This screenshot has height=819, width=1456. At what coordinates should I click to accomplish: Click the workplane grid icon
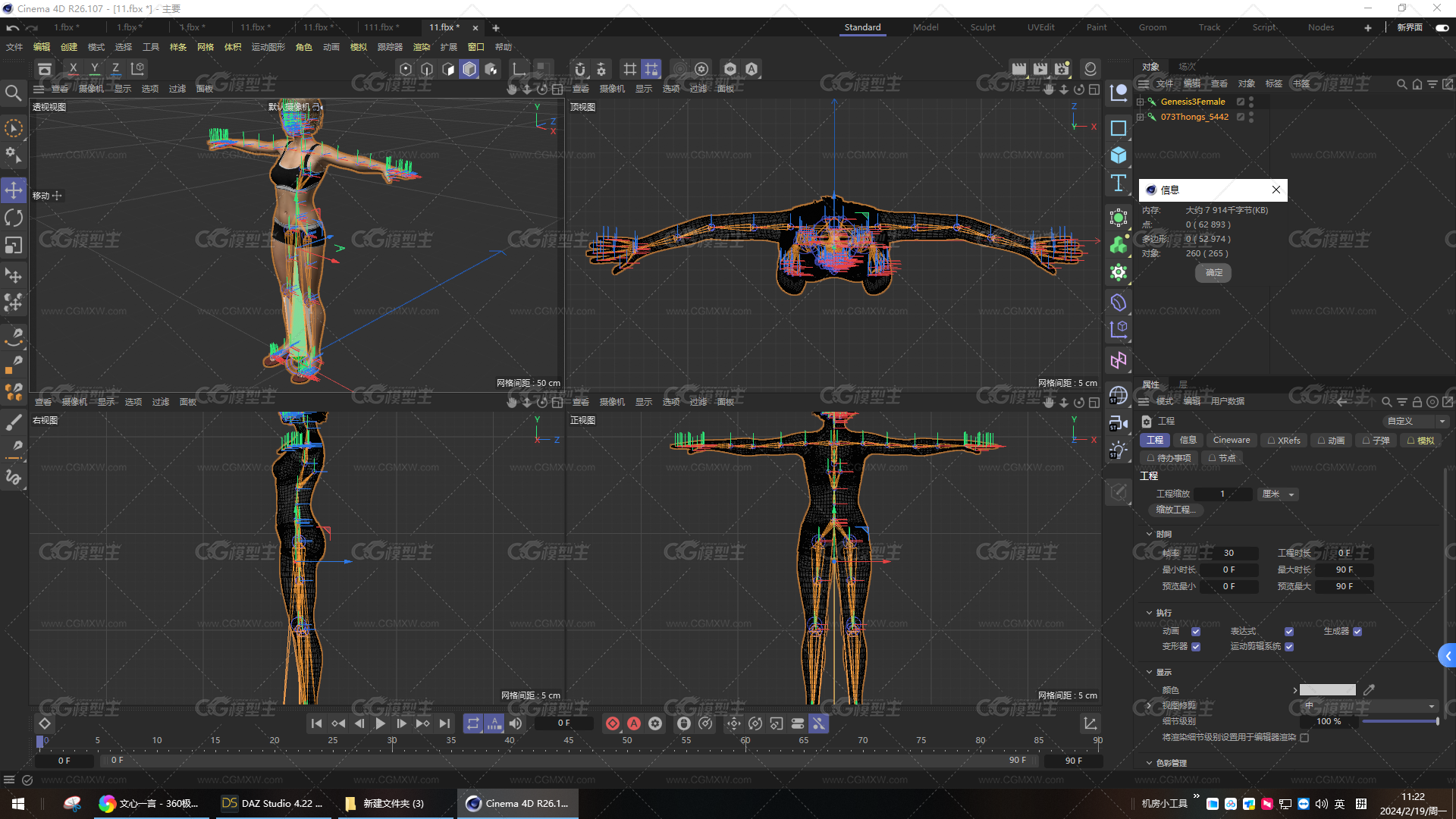630,69
